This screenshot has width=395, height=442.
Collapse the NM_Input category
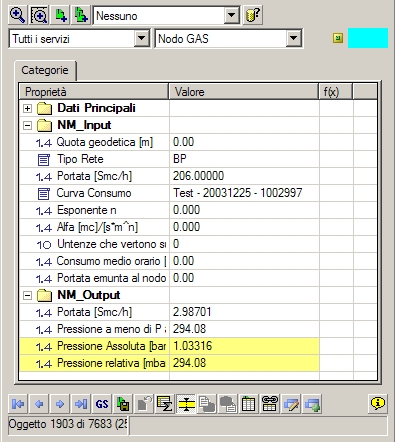(28, 125)
